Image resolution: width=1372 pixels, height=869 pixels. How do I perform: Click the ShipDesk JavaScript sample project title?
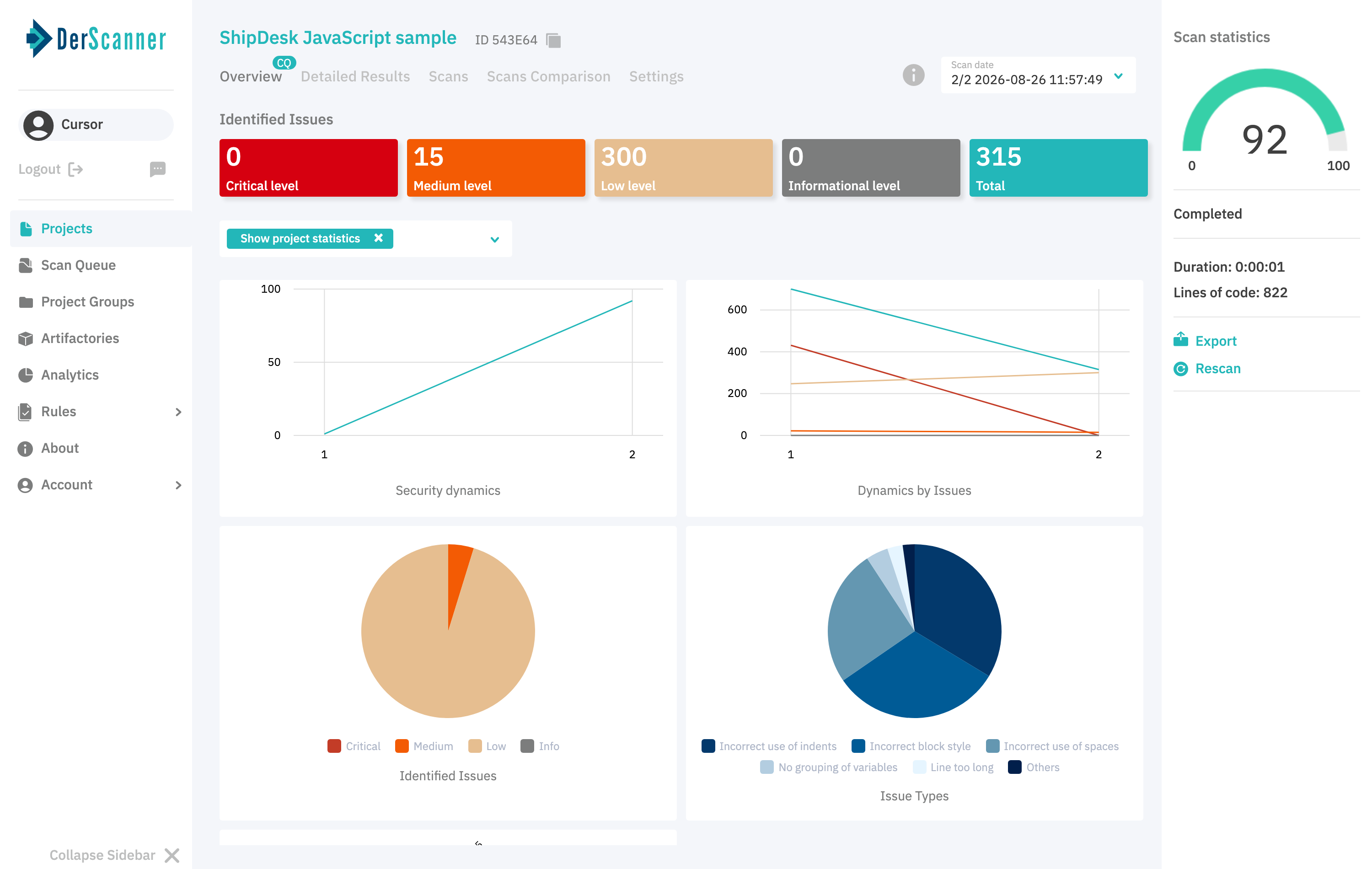pos(338,38)
